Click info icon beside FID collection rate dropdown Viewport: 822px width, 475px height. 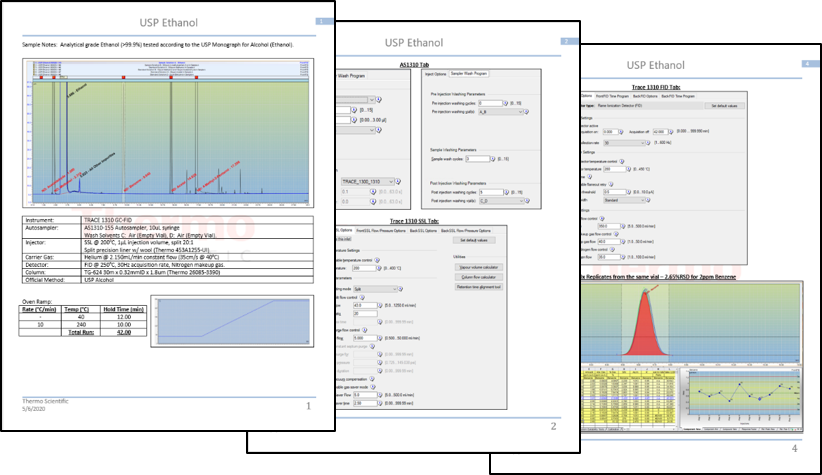coord(647,143)
